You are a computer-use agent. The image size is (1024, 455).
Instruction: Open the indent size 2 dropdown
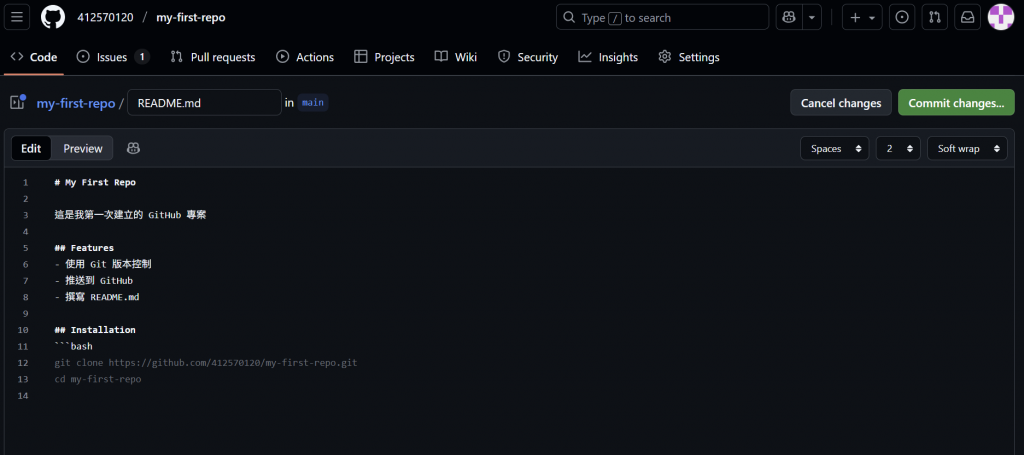(x=898, y=148)
